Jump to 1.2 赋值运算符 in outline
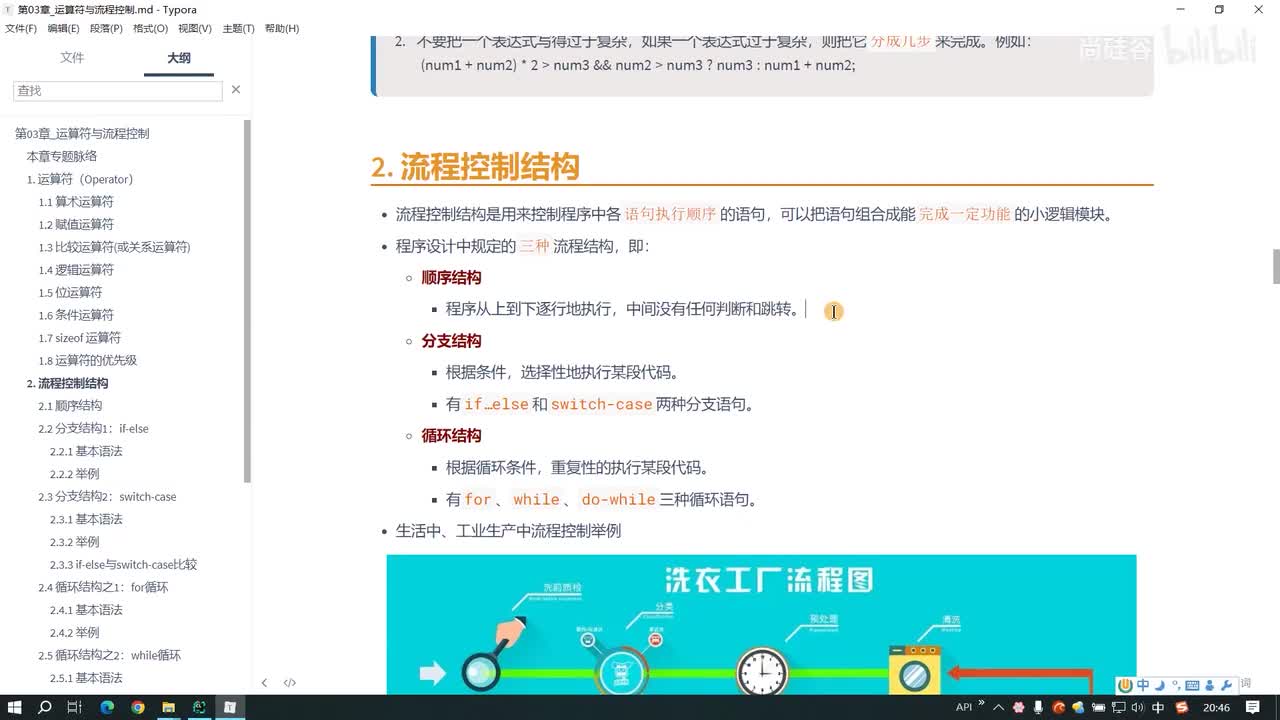The image size is (1280, 720). [76, 225]
